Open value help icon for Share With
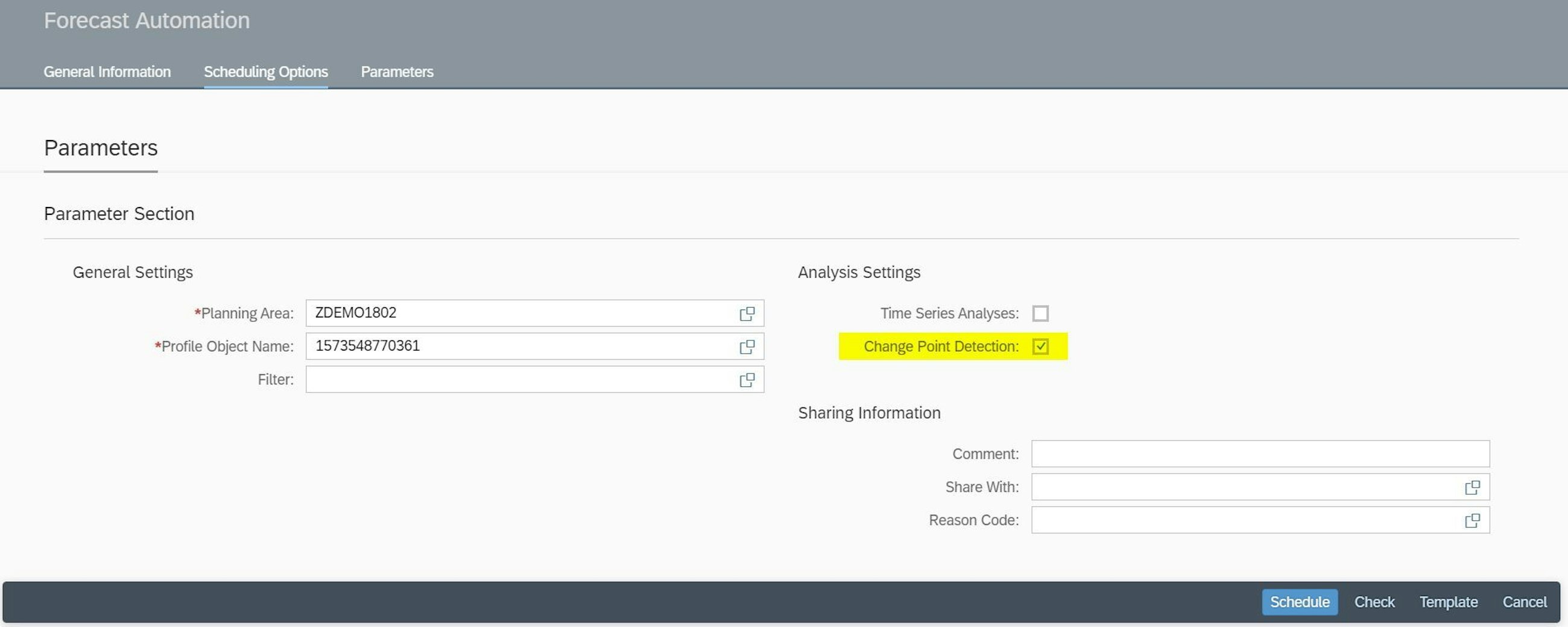 (1472, 488)
